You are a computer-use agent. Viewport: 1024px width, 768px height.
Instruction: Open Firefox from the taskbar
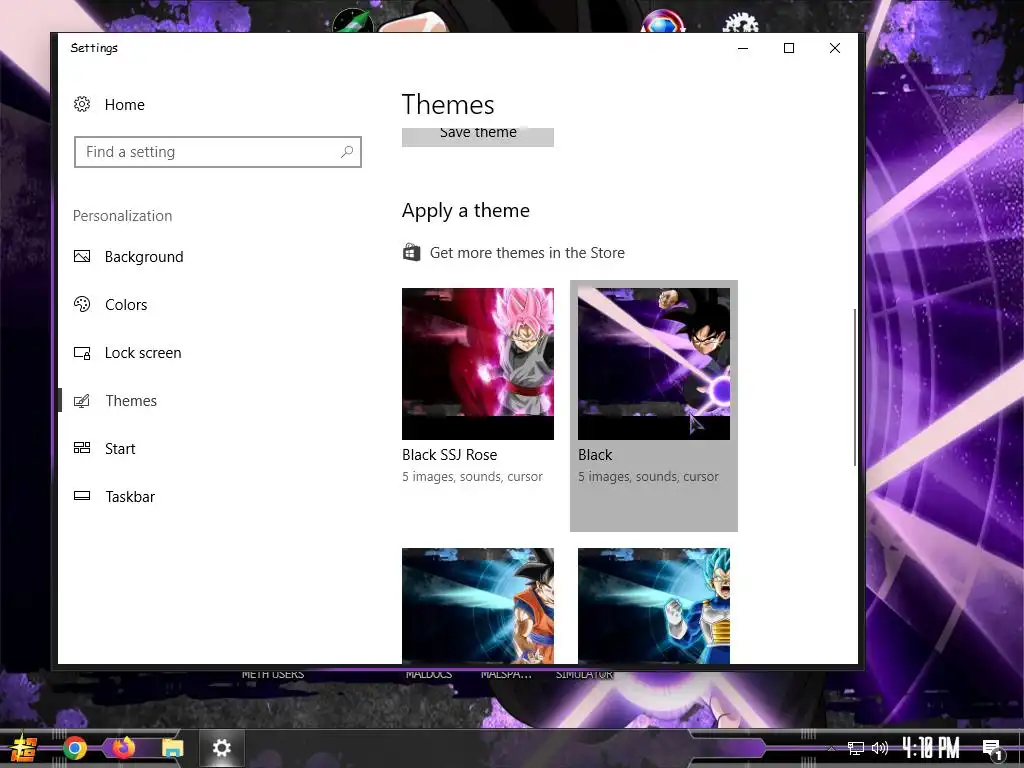[123, 748]
